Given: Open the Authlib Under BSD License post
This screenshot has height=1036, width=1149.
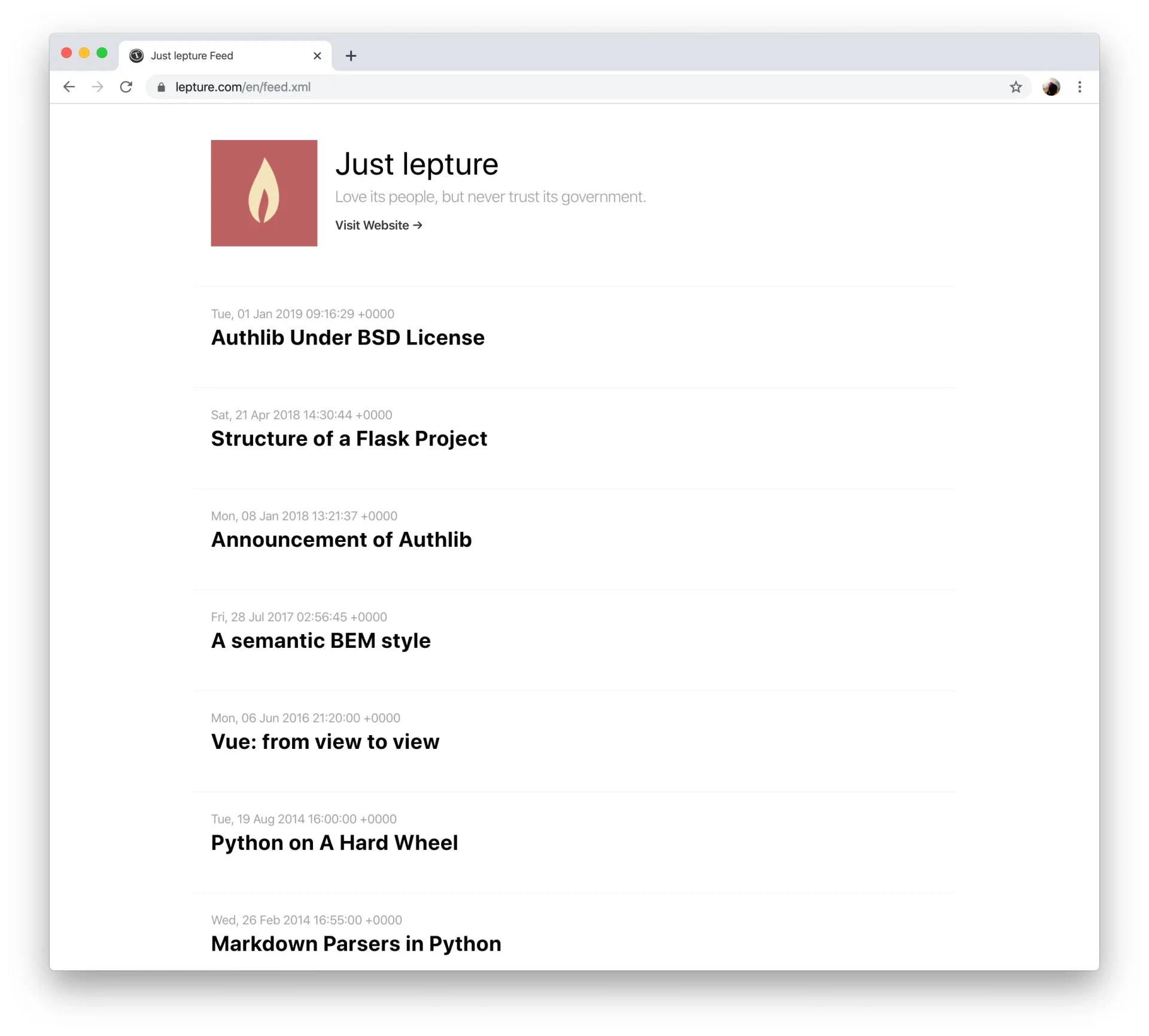Looking at the screenshot, I should [x=347, y=337].
